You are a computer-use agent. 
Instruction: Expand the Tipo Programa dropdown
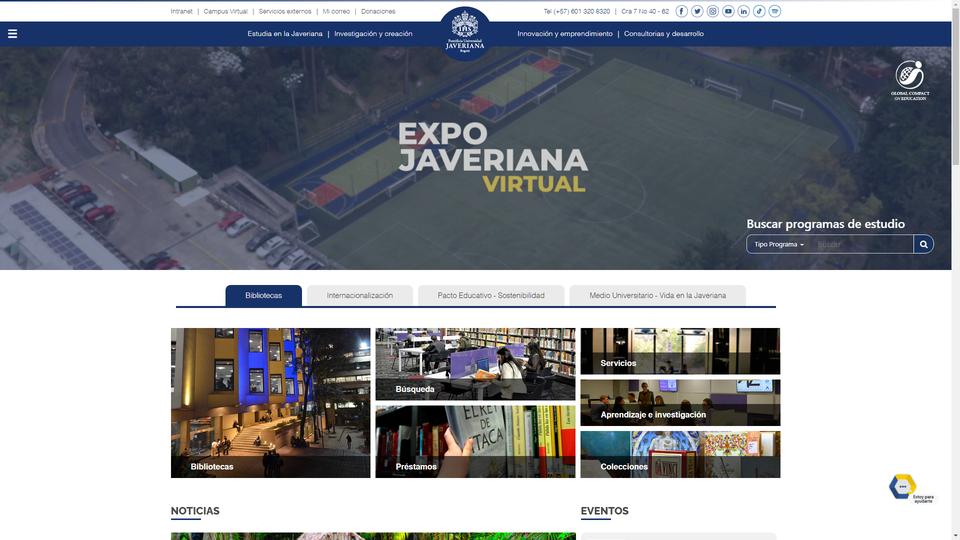coord(779,244)
